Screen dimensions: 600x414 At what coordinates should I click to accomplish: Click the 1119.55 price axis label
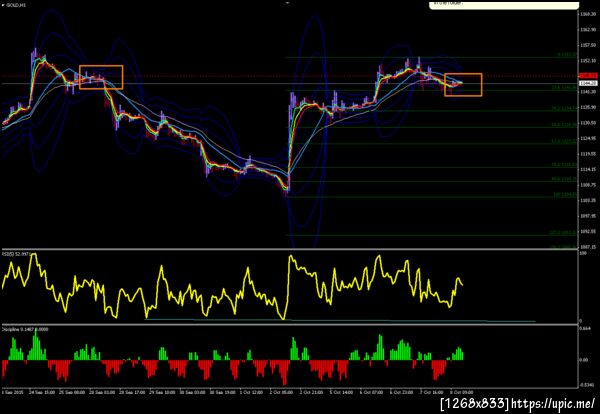588,154
